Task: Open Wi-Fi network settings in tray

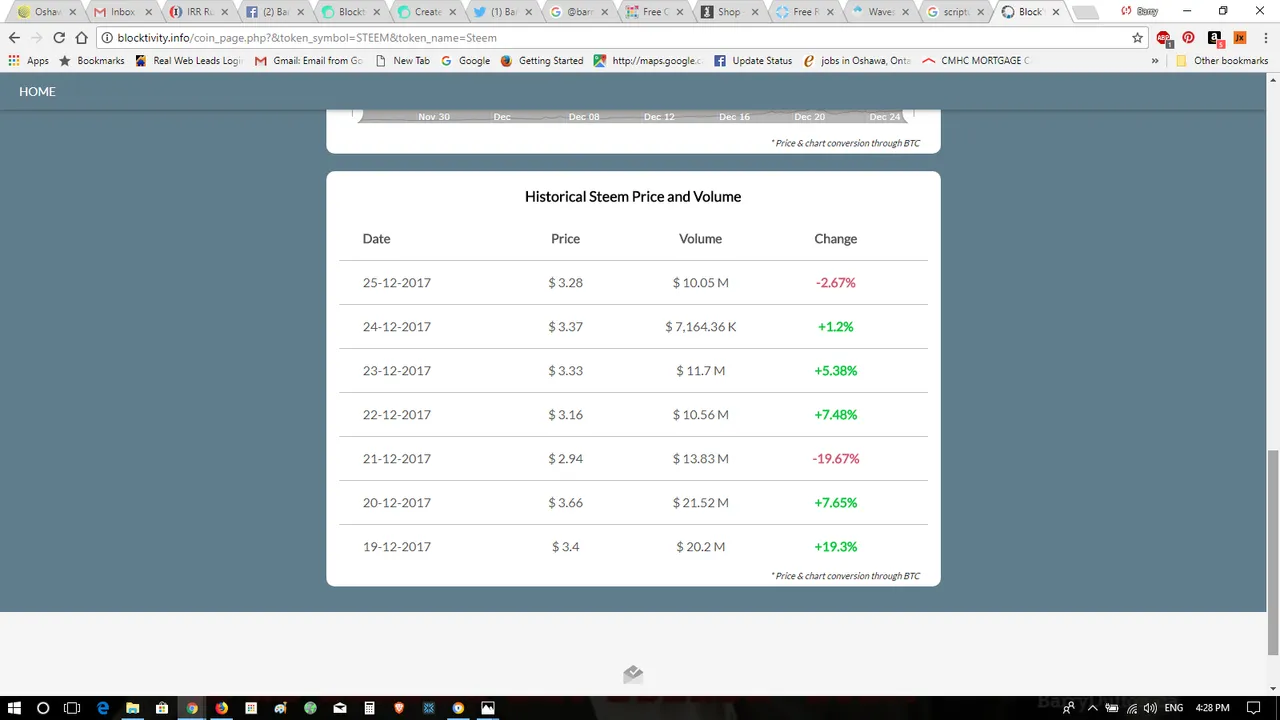Action: (x=1131, y=708)
